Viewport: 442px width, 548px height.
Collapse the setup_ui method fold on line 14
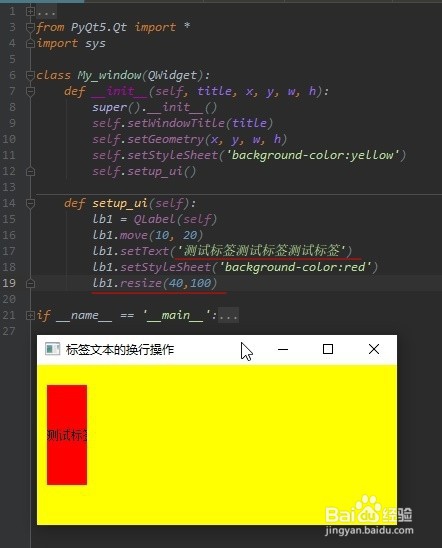pos(30,203)
